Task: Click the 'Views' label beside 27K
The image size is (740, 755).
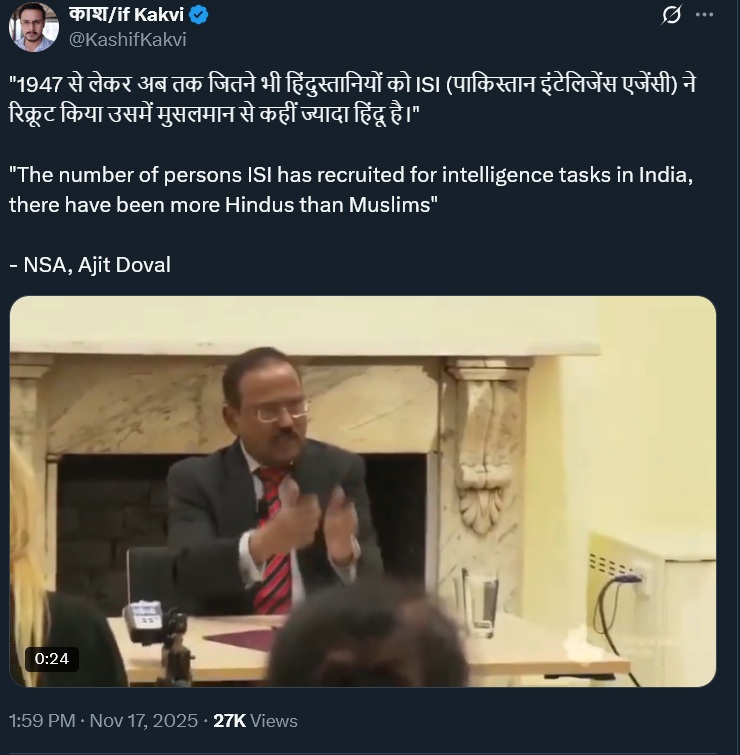Action: 275,720
